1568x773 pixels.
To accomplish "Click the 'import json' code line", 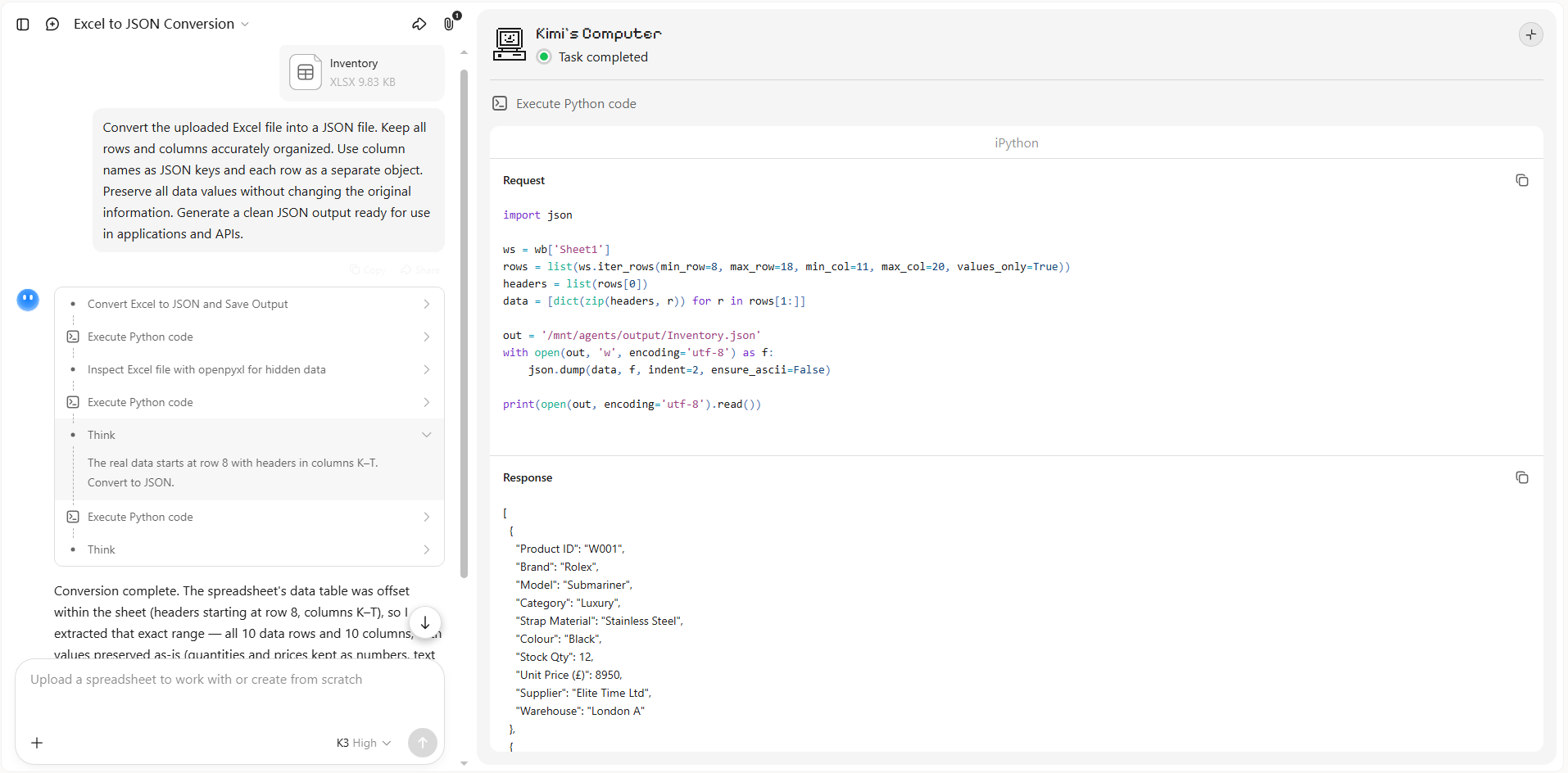I will pos(537,215).
